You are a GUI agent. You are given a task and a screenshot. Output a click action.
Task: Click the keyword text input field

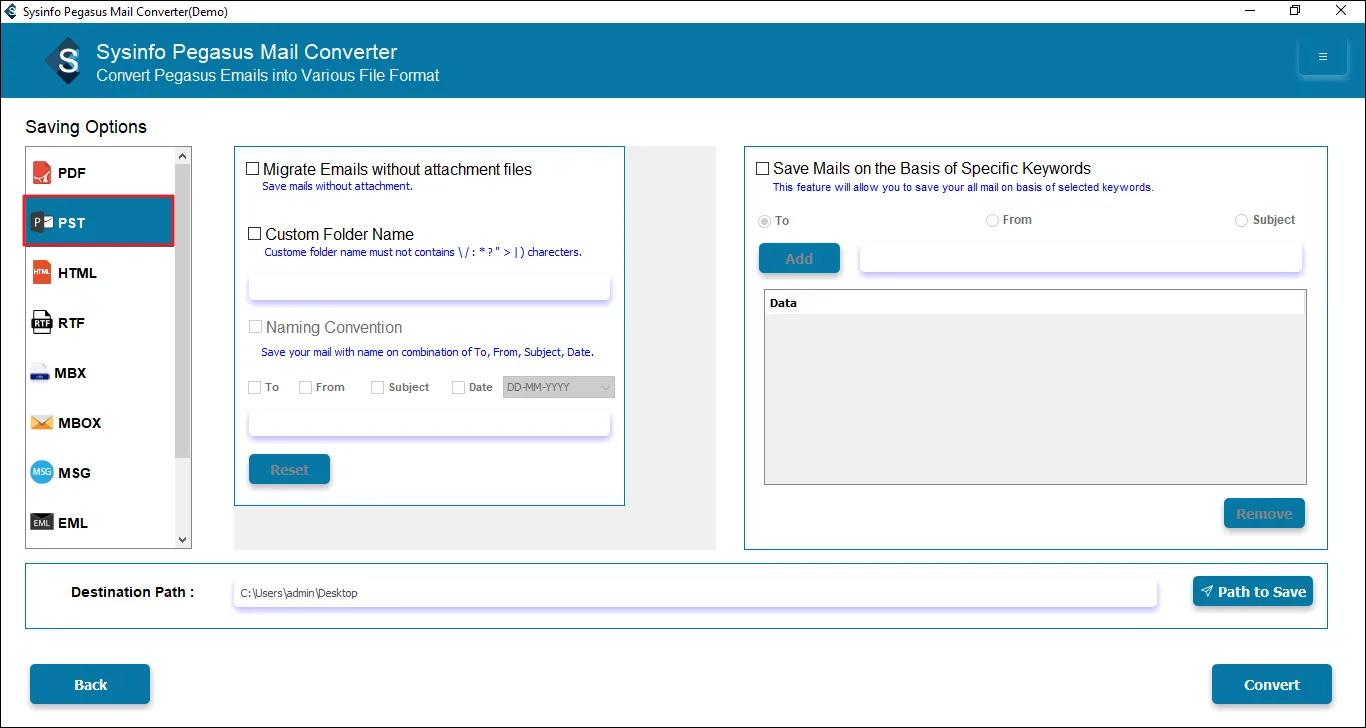pyautogui.click(x=1081, y=258)
